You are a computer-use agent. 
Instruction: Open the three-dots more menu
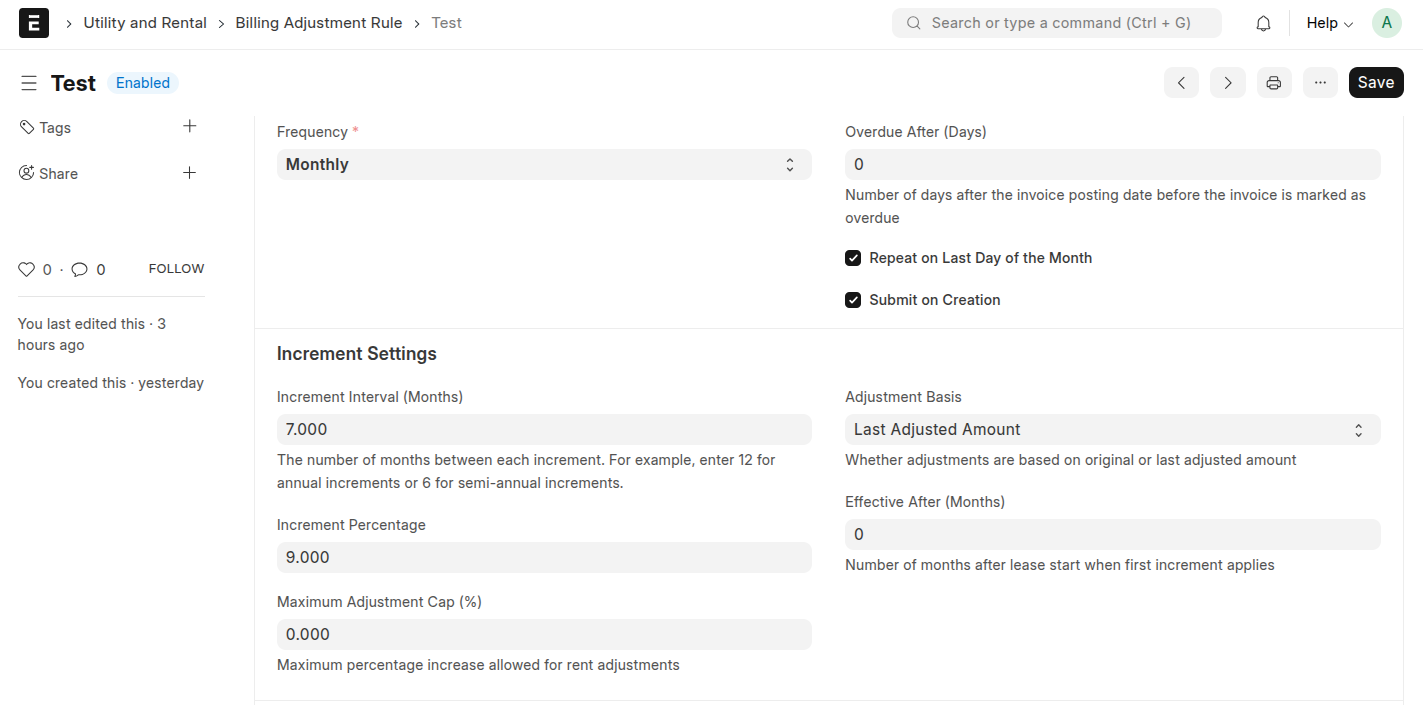(1320, 83)
